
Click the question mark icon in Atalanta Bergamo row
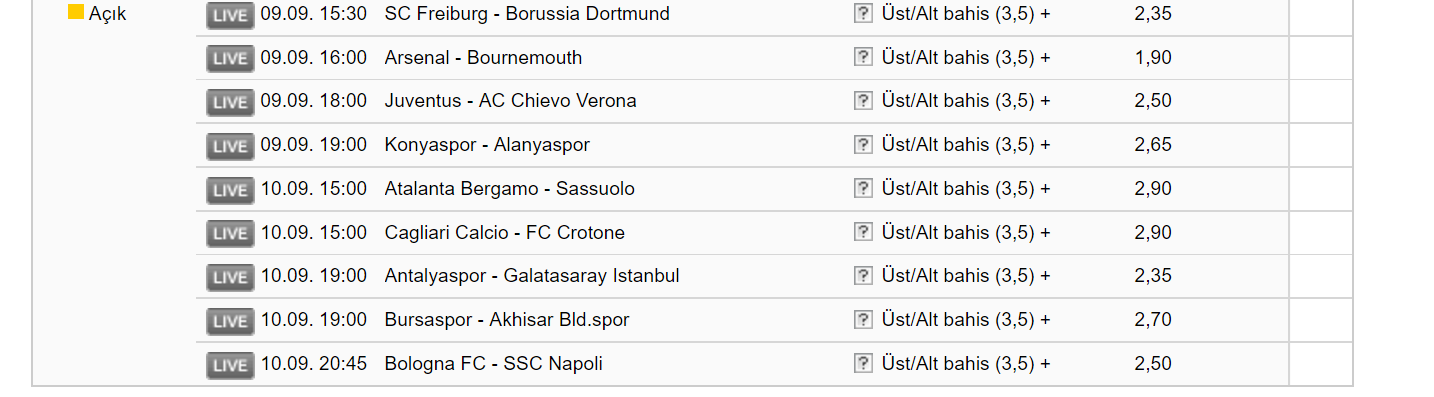863,189
